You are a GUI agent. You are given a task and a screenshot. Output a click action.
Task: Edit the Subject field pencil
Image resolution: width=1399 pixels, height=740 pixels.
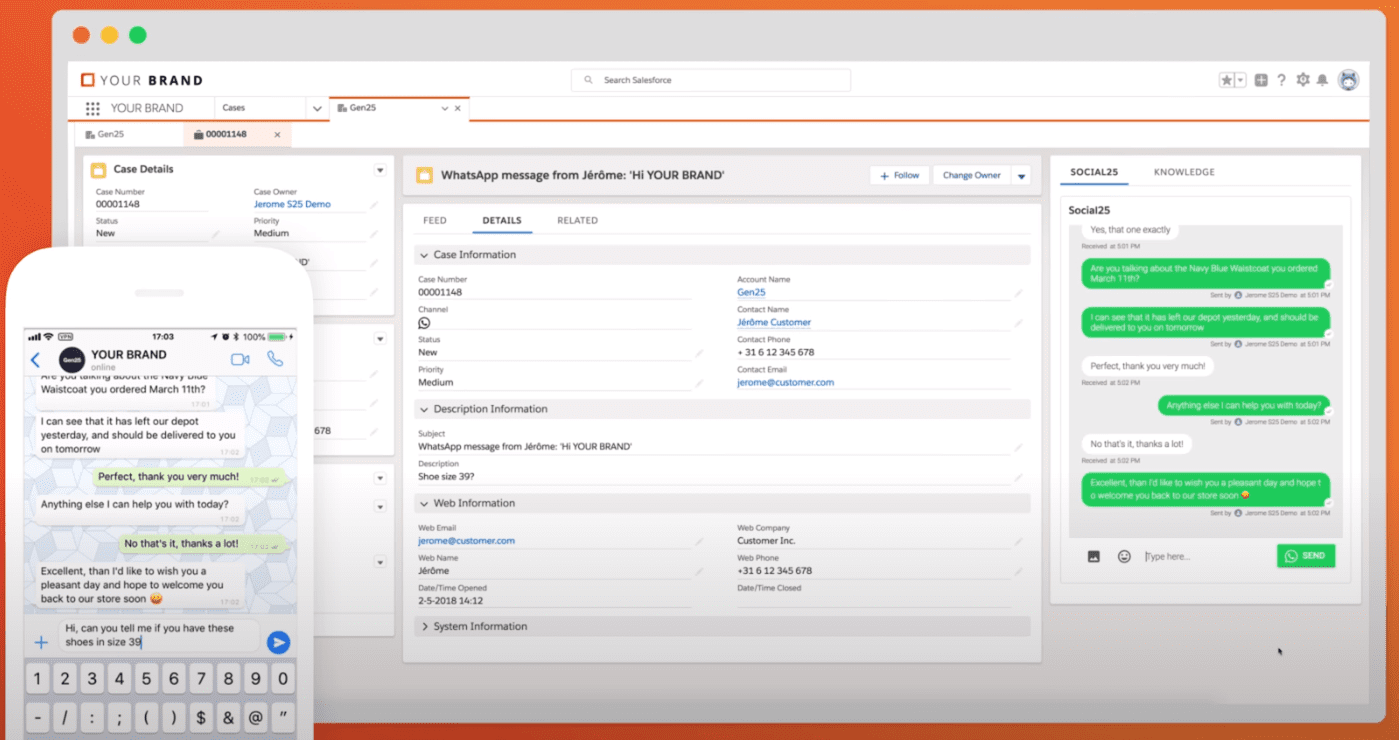(1018, 447)
